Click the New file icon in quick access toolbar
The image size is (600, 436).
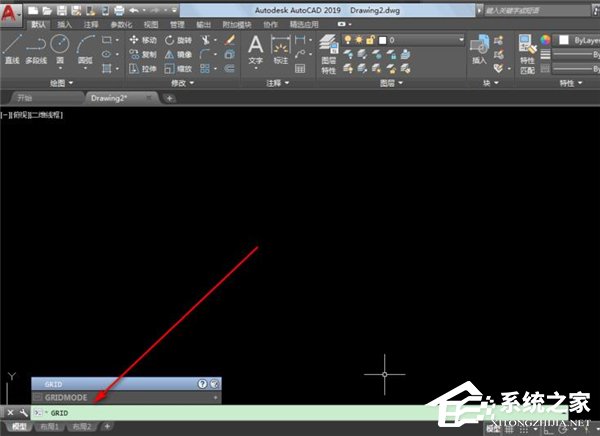tap(33, 11)
